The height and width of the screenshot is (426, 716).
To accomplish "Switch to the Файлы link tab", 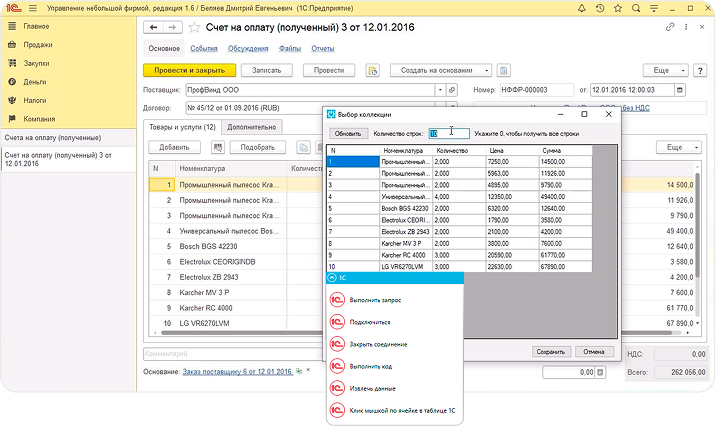I will point(290,48).
